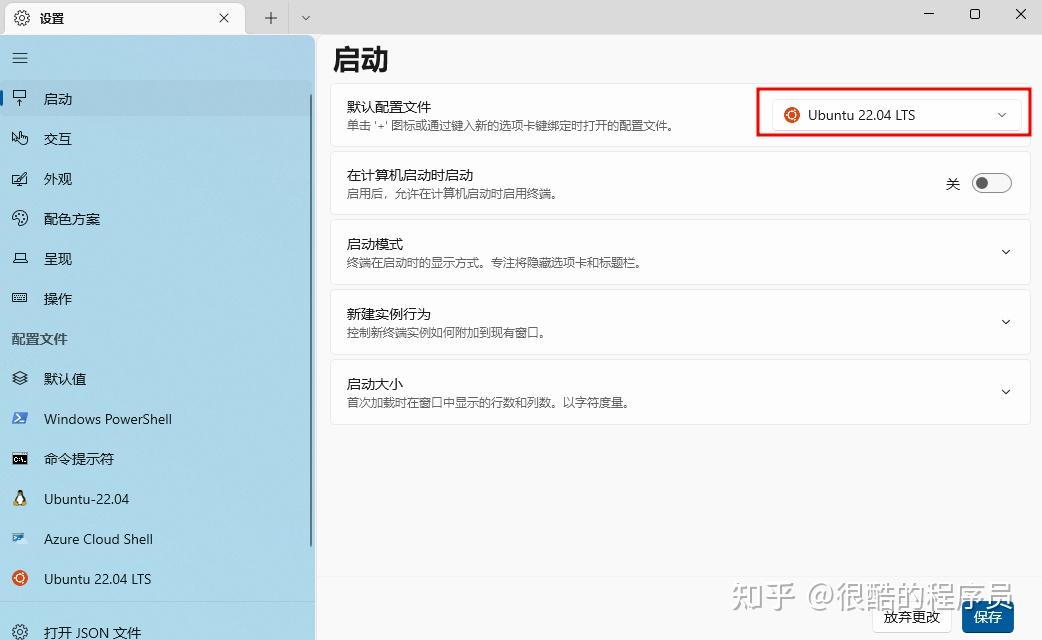Click the 呈现 (Rendering) sidebar icon
The image size is (1042, 640).
point(20,259)
